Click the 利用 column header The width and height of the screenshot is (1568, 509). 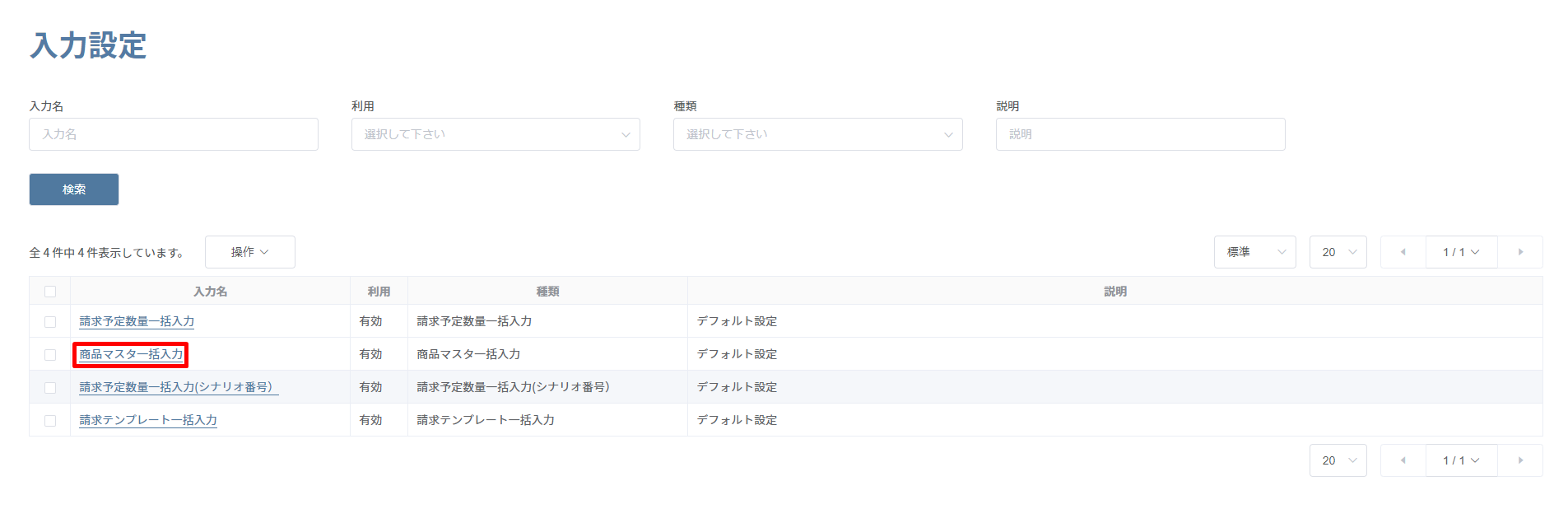coord(379,292)
